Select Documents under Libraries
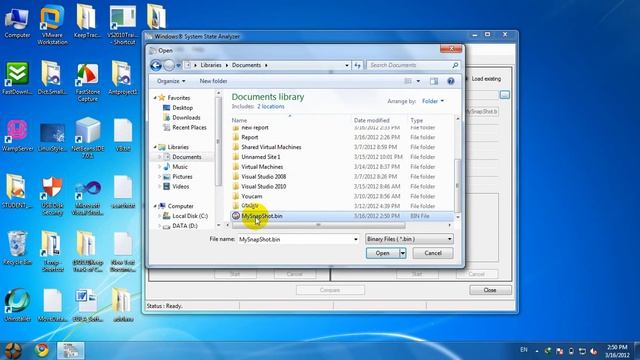640x360 pixels. 182,157
